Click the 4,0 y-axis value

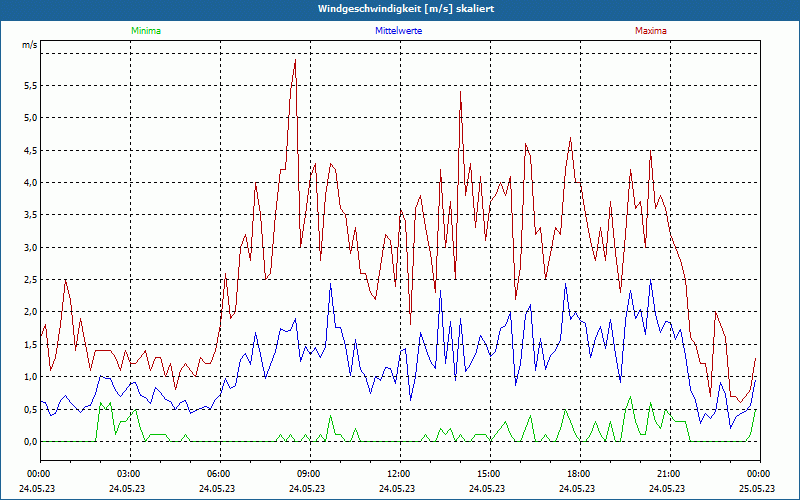pyautogui.click(x=31, y=183)
